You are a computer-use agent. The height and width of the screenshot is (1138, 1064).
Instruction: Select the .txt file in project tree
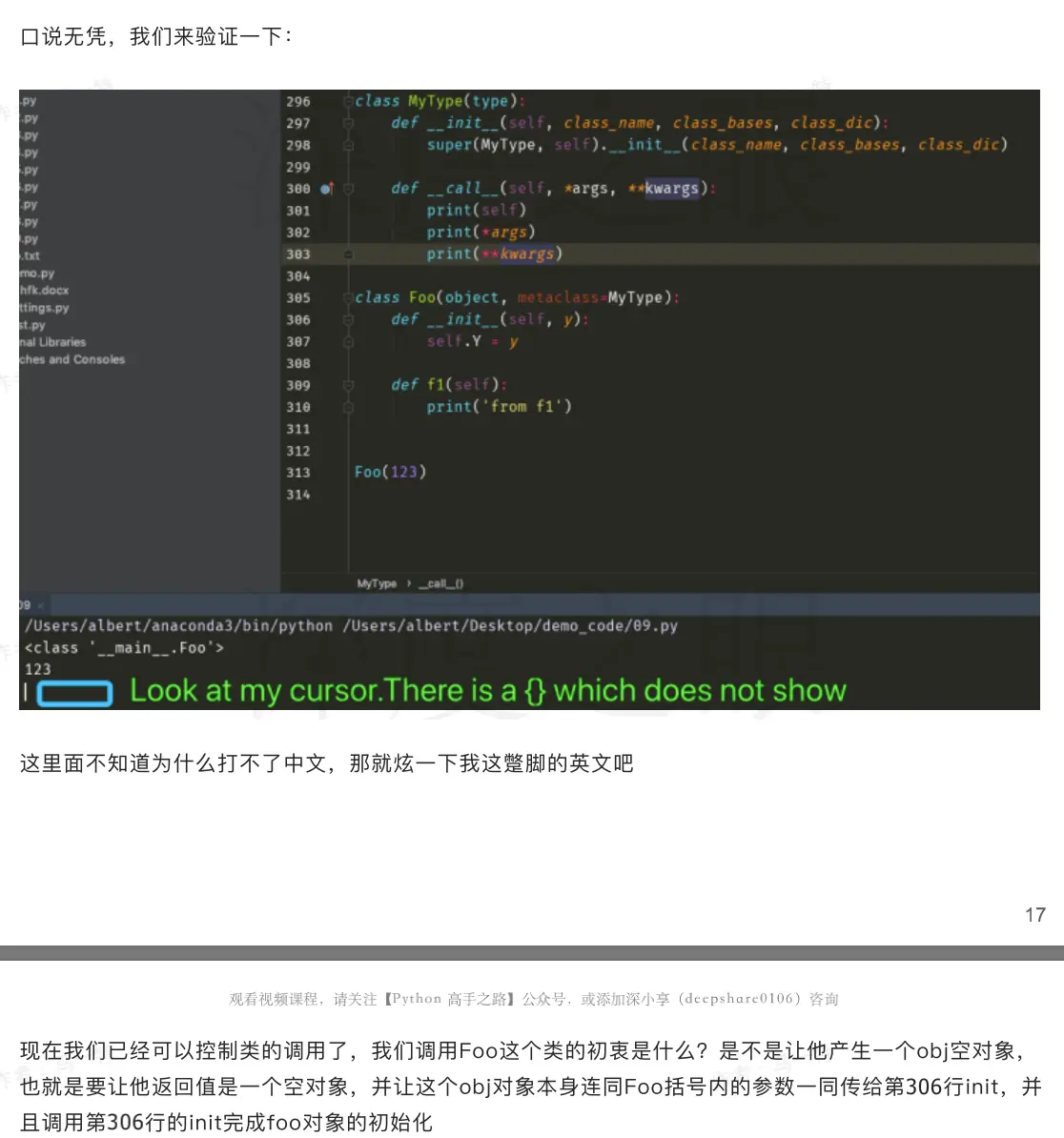[x=30, y=256]
